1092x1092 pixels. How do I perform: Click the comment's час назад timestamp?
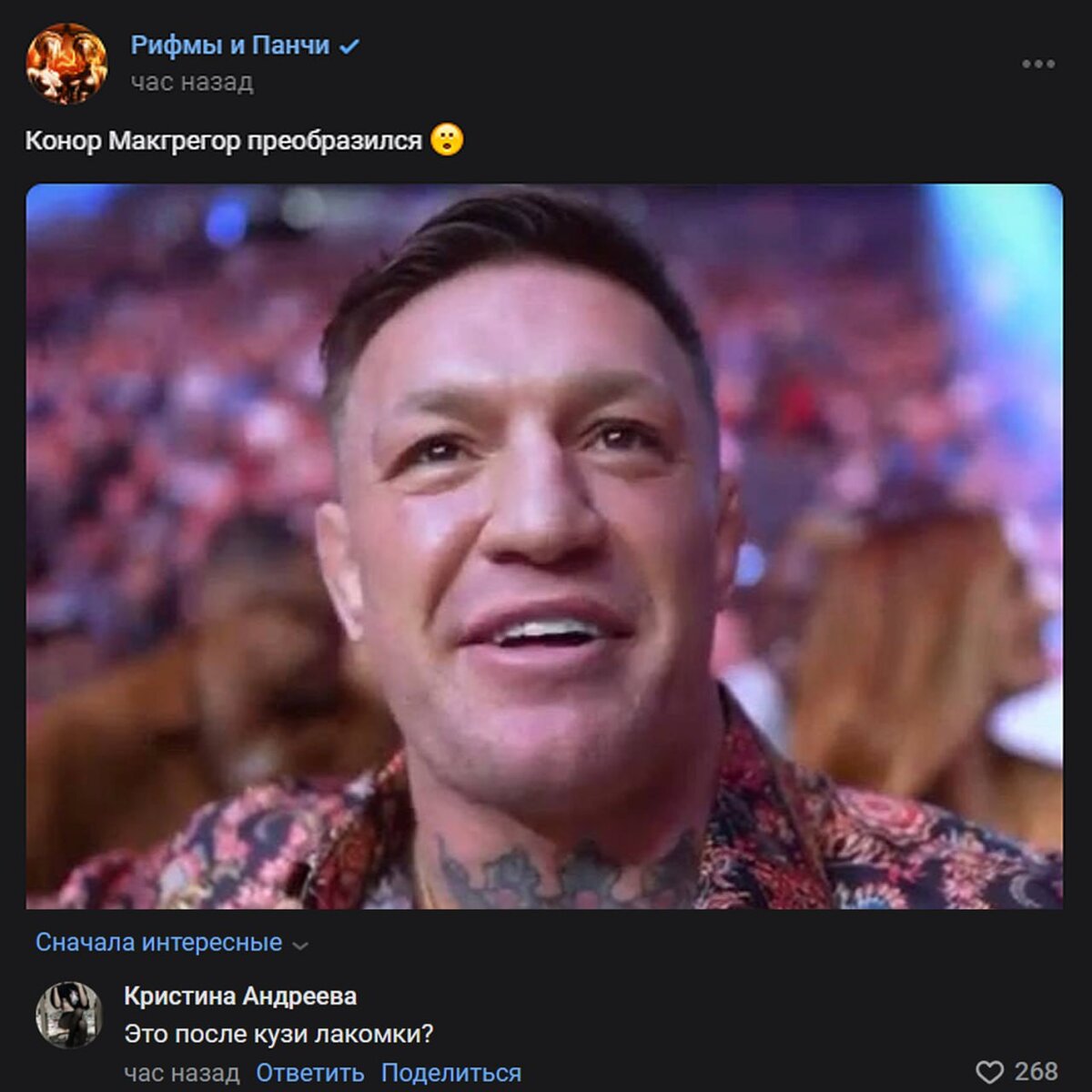[182, 1073]
